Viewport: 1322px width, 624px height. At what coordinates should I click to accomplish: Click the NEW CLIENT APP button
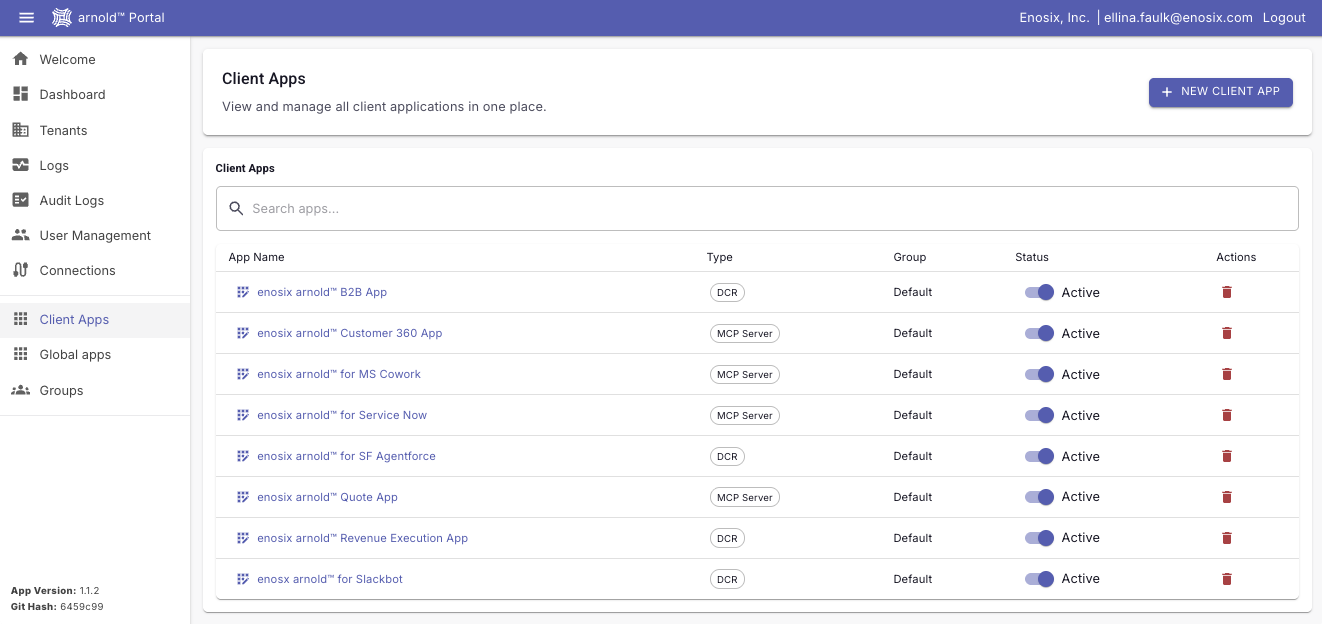pyautogui.click(x=1221, y=92)
